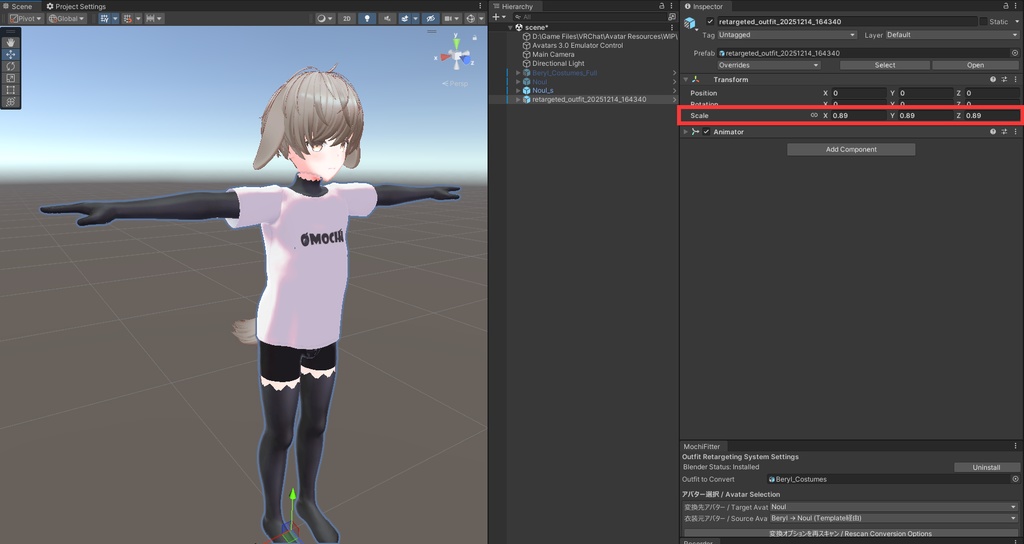Select the MochiFitter tab
The image size is (1024, 544).
[701, 447]
